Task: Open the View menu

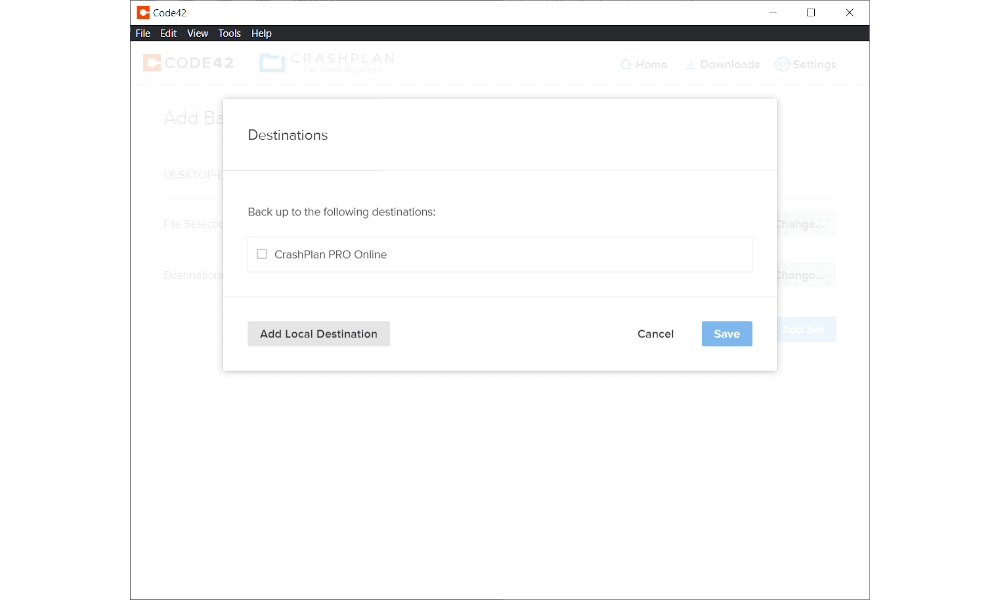Action: click(197, 33)
